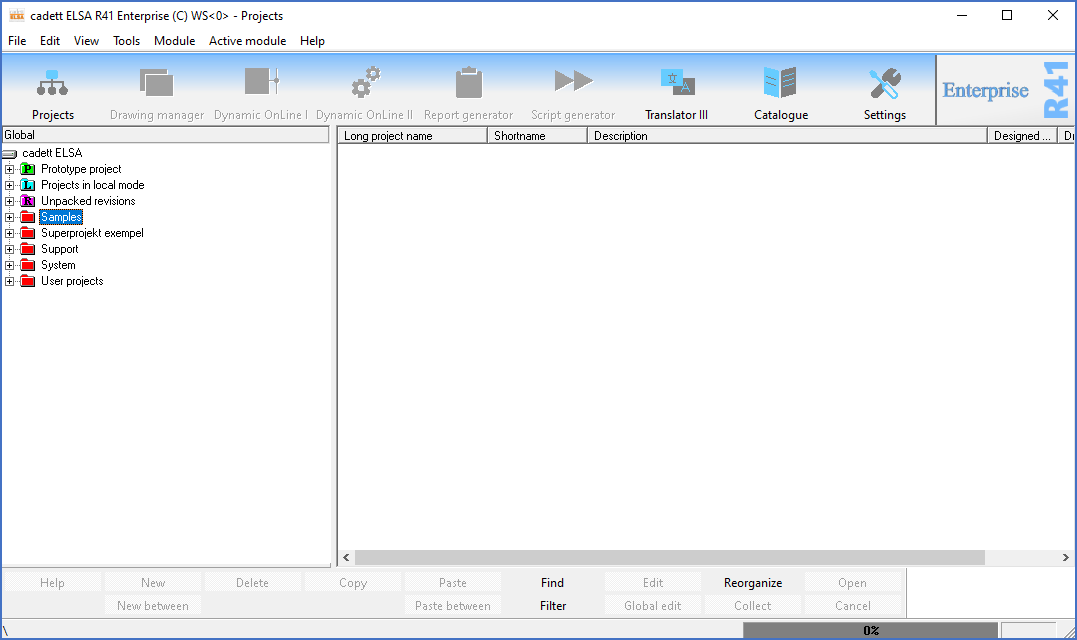Viewport: 1077px width, 640px height.
Task: Open the Active module menu
Action: pyautogui.click(x=247, y=41)
